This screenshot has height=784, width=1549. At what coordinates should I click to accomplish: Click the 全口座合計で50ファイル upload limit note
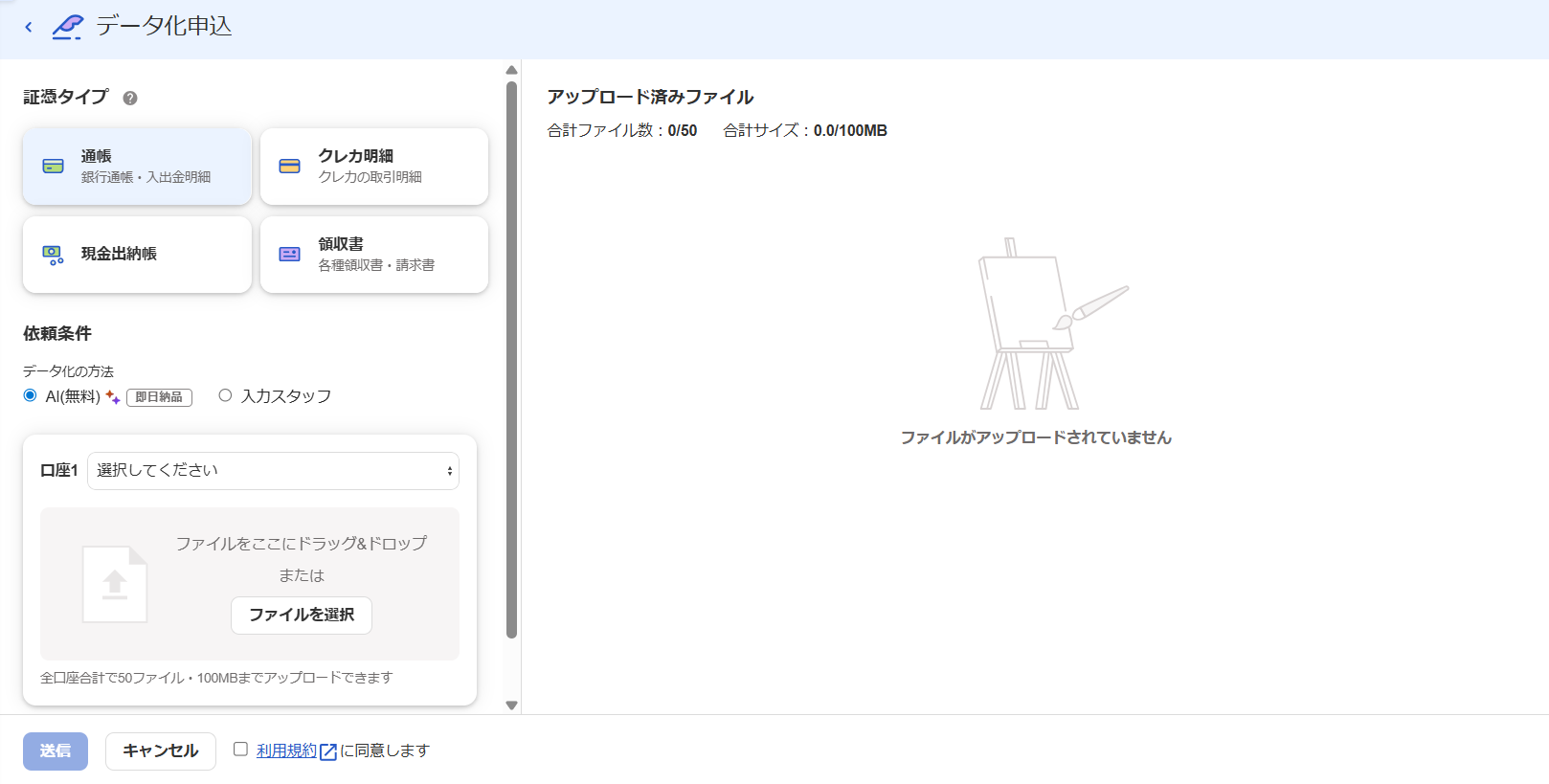pyautogui.click(x=216, y=678)
